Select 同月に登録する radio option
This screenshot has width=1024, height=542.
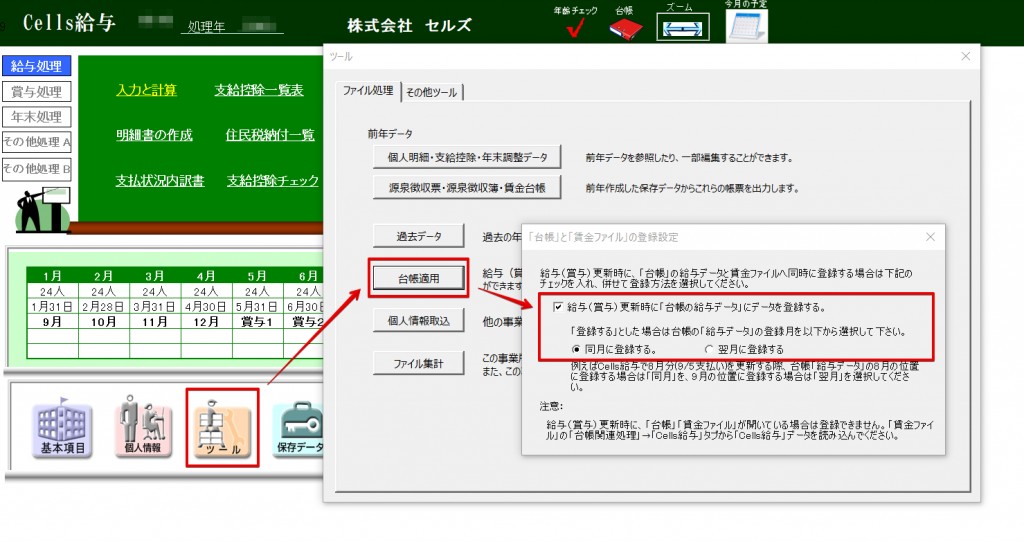[x=576, y=349]
